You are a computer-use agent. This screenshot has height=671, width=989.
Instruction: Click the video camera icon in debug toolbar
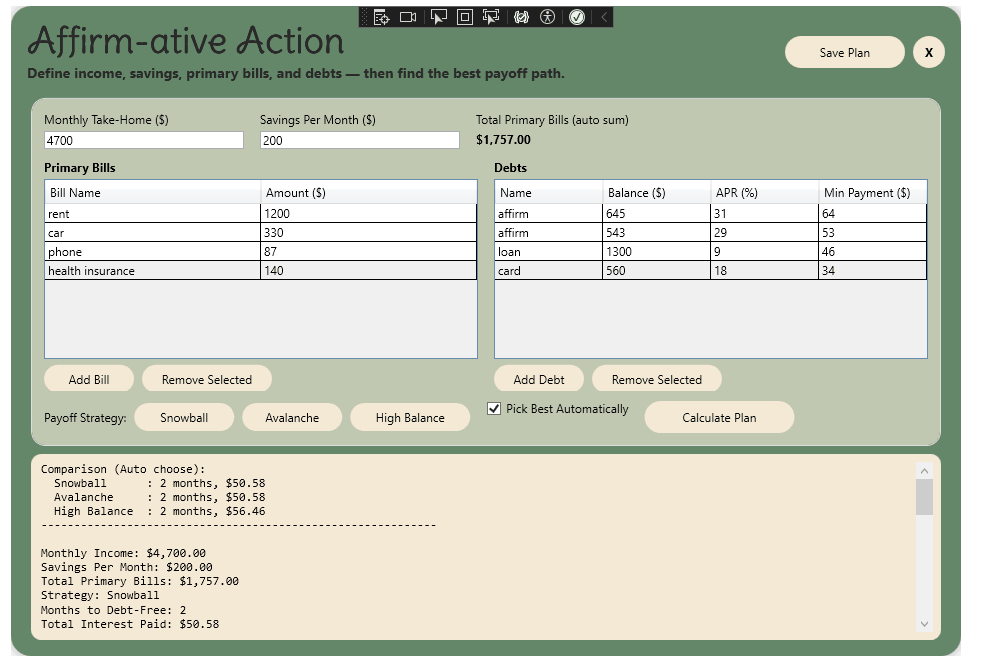point(408,17)
